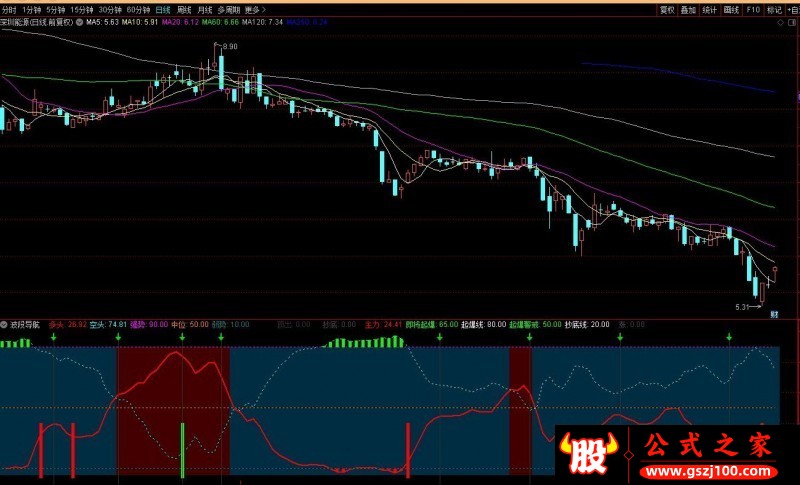Image resolution: width=800 pixels, height=485 pixels.
Task: Click the MA20: 6.12 value label
Action: (180, 22)
